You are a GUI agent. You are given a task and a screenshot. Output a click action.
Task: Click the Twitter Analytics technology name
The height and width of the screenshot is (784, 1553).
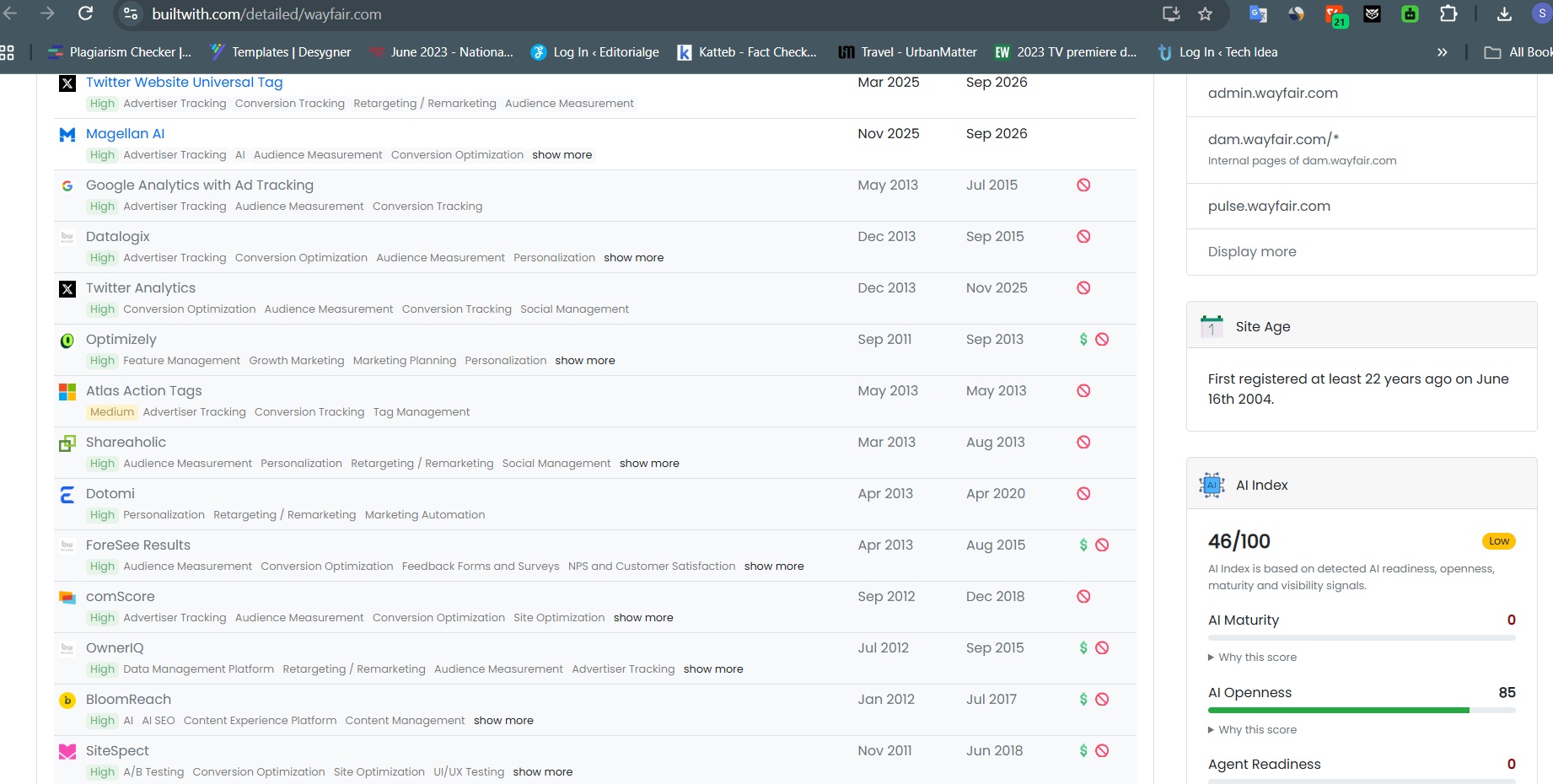point(141,287)
